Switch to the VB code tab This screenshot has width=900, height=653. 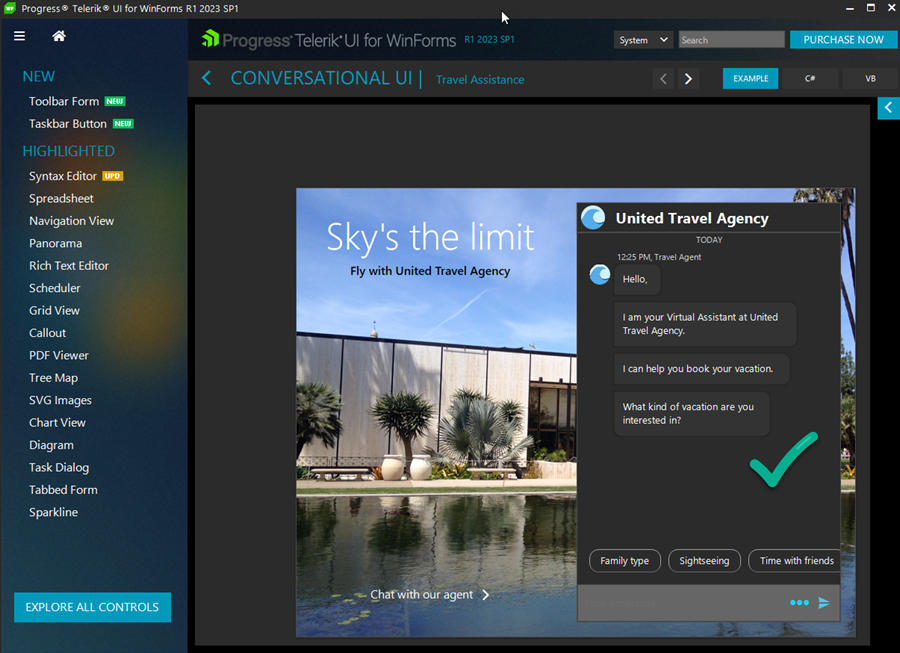click(870, 79)
